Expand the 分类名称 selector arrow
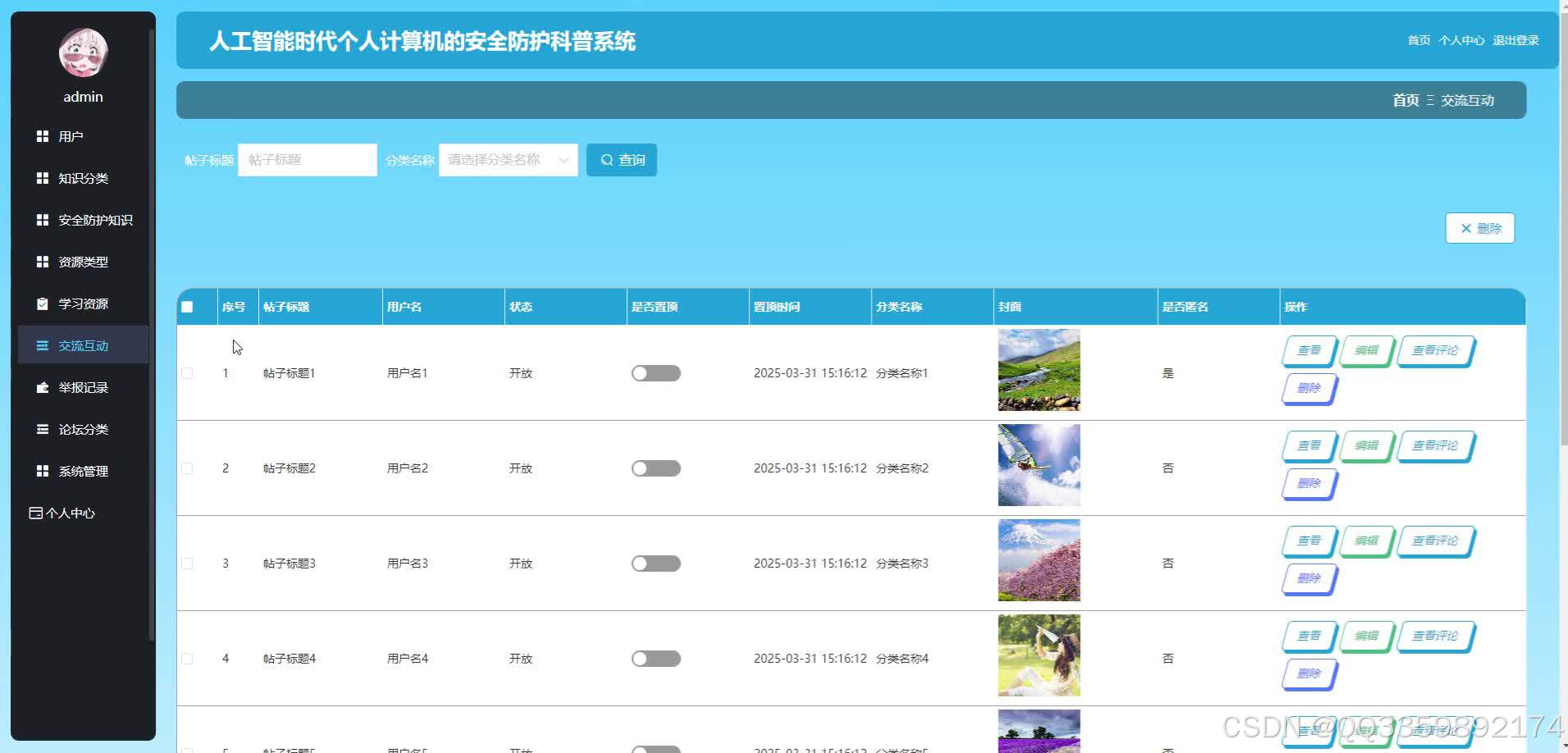 (564, 160)
